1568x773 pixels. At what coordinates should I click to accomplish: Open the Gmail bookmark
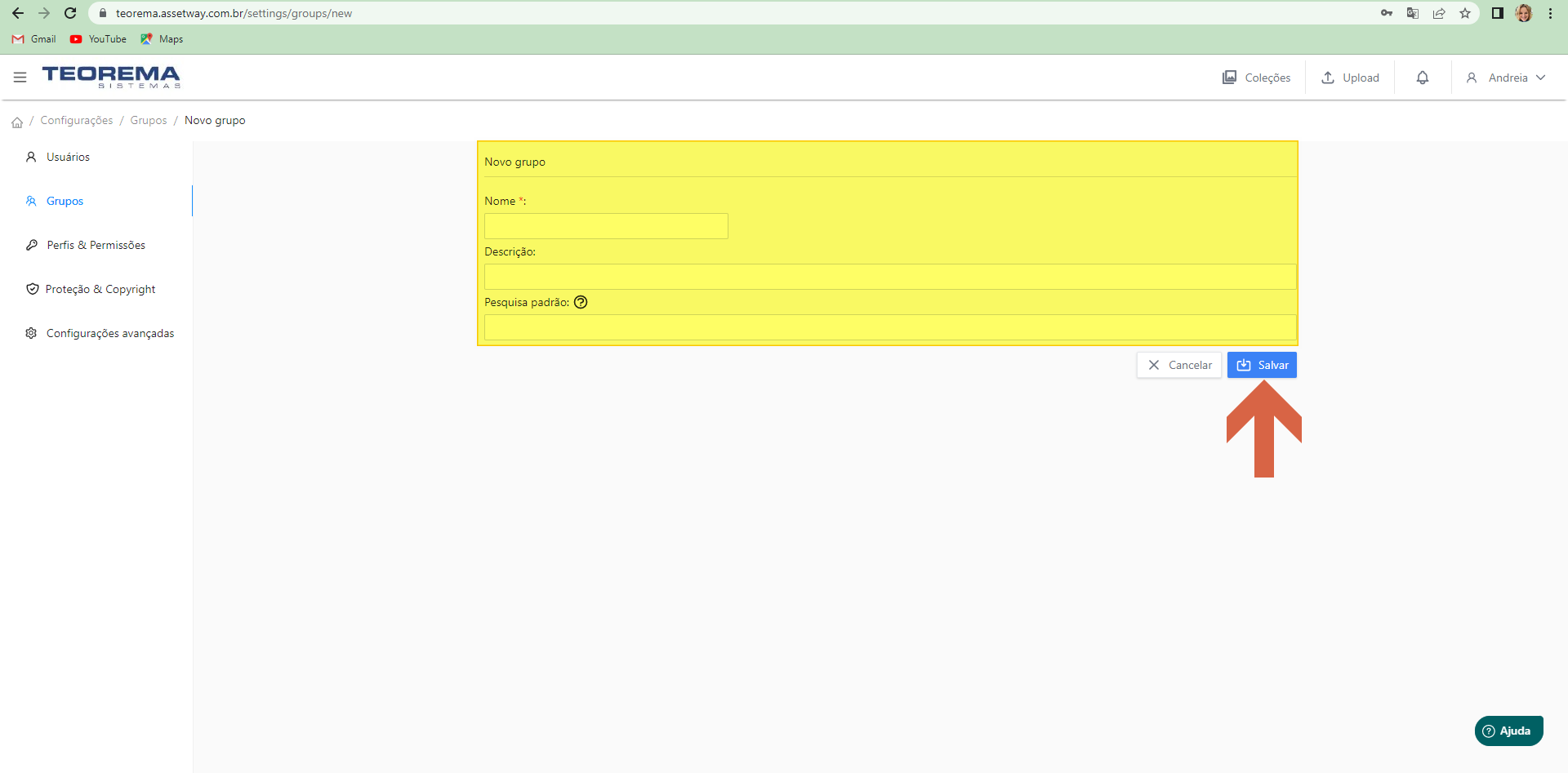tap(34, 39)
